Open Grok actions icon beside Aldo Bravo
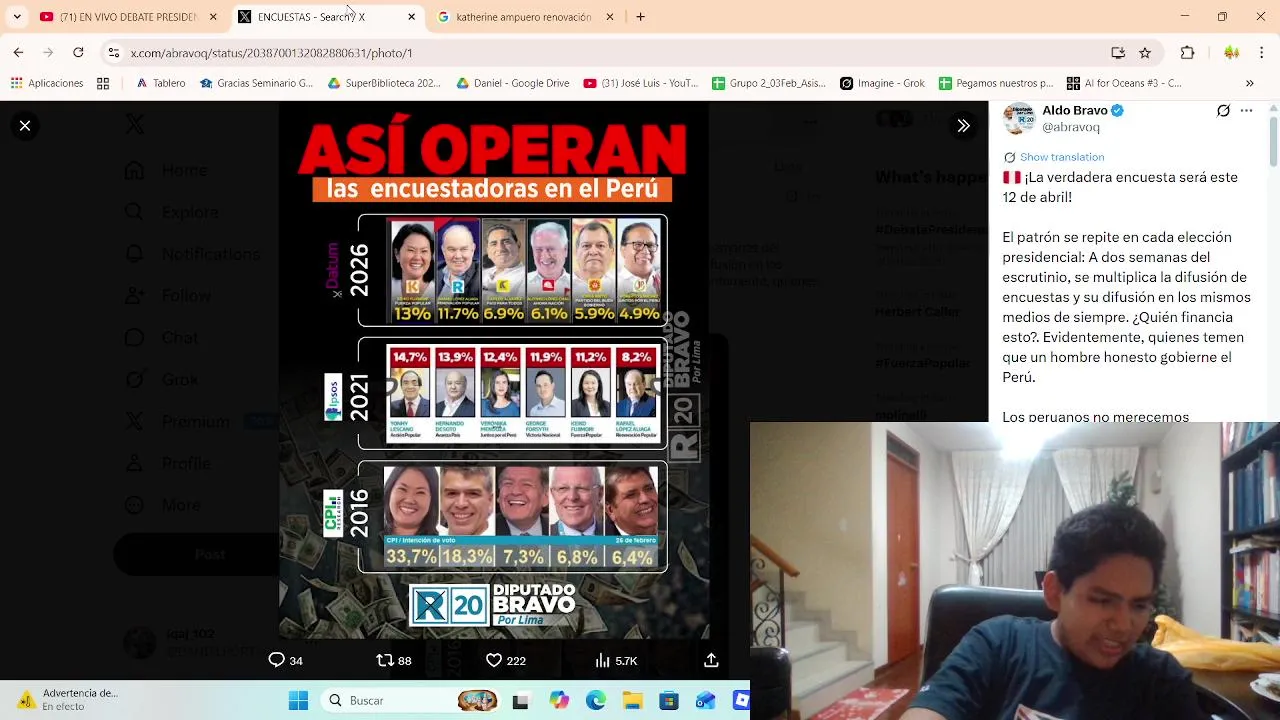The width and height of the screenshot is (1280, 720). [1223, 111]
